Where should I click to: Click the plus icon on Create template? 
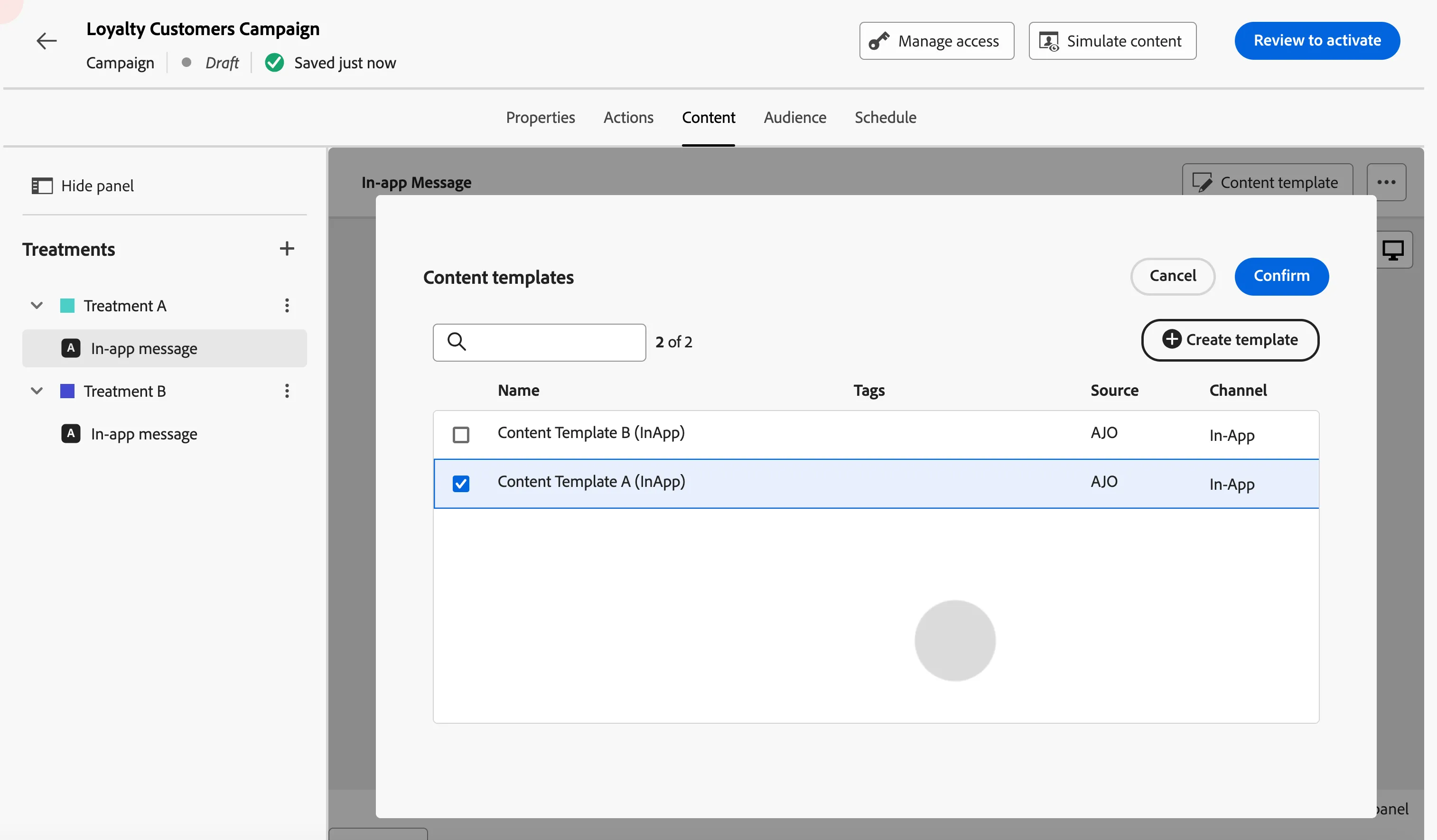pyautogui.click(x=1171, y=339)
